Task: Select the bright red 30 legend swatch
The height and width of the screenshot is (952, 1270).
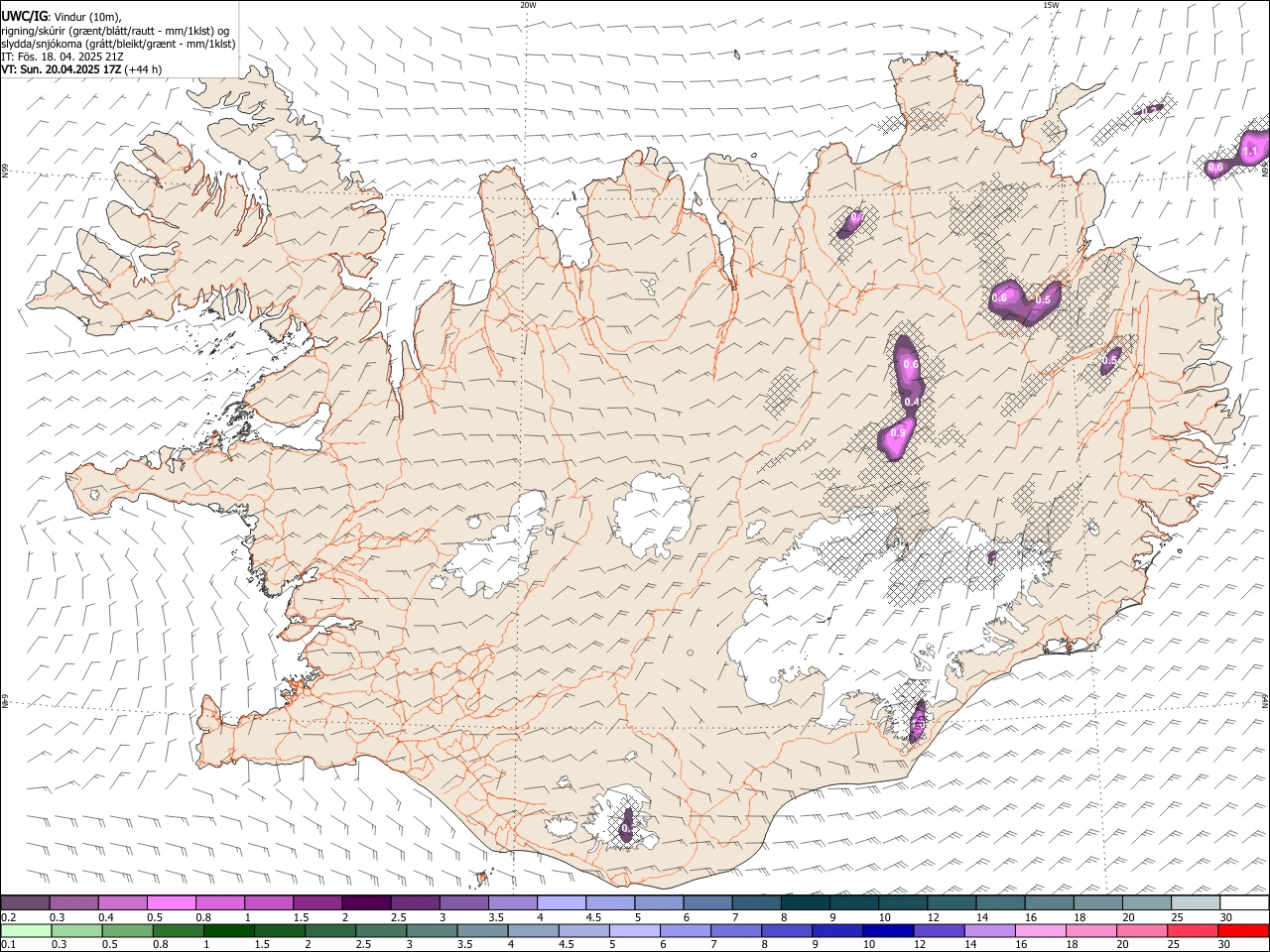Action: [1243, 930]
